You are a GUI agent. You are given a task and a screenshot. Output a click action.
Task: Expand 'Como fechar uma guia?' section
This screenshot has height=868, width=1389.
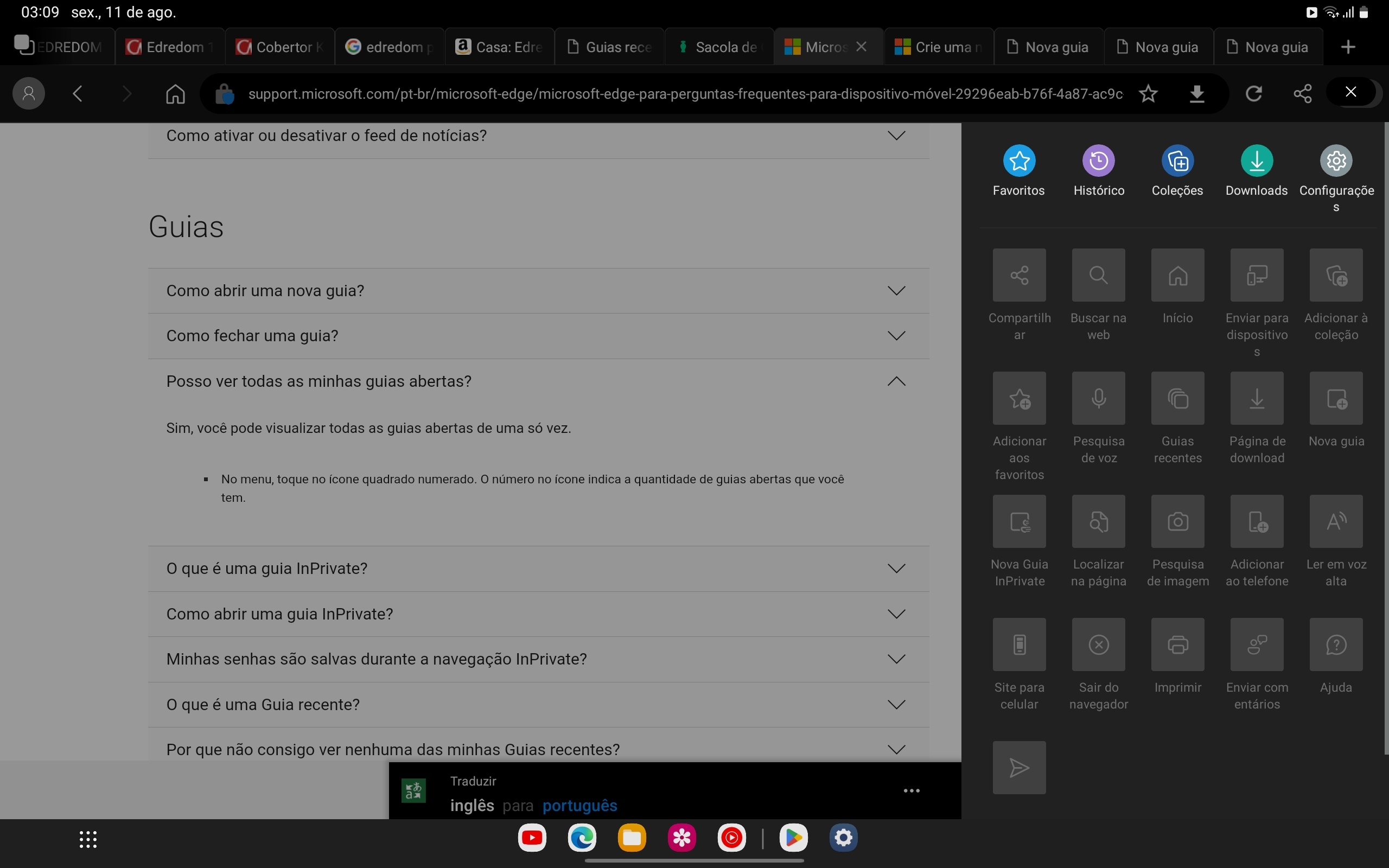click(x=896, y=336)
